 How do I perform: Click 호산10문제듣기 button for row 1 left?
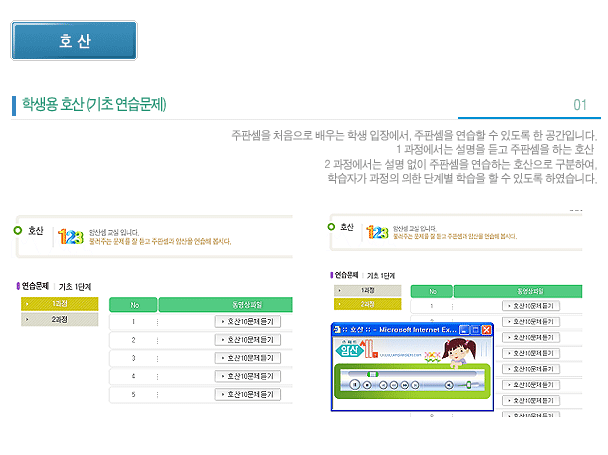click(248, 322)
